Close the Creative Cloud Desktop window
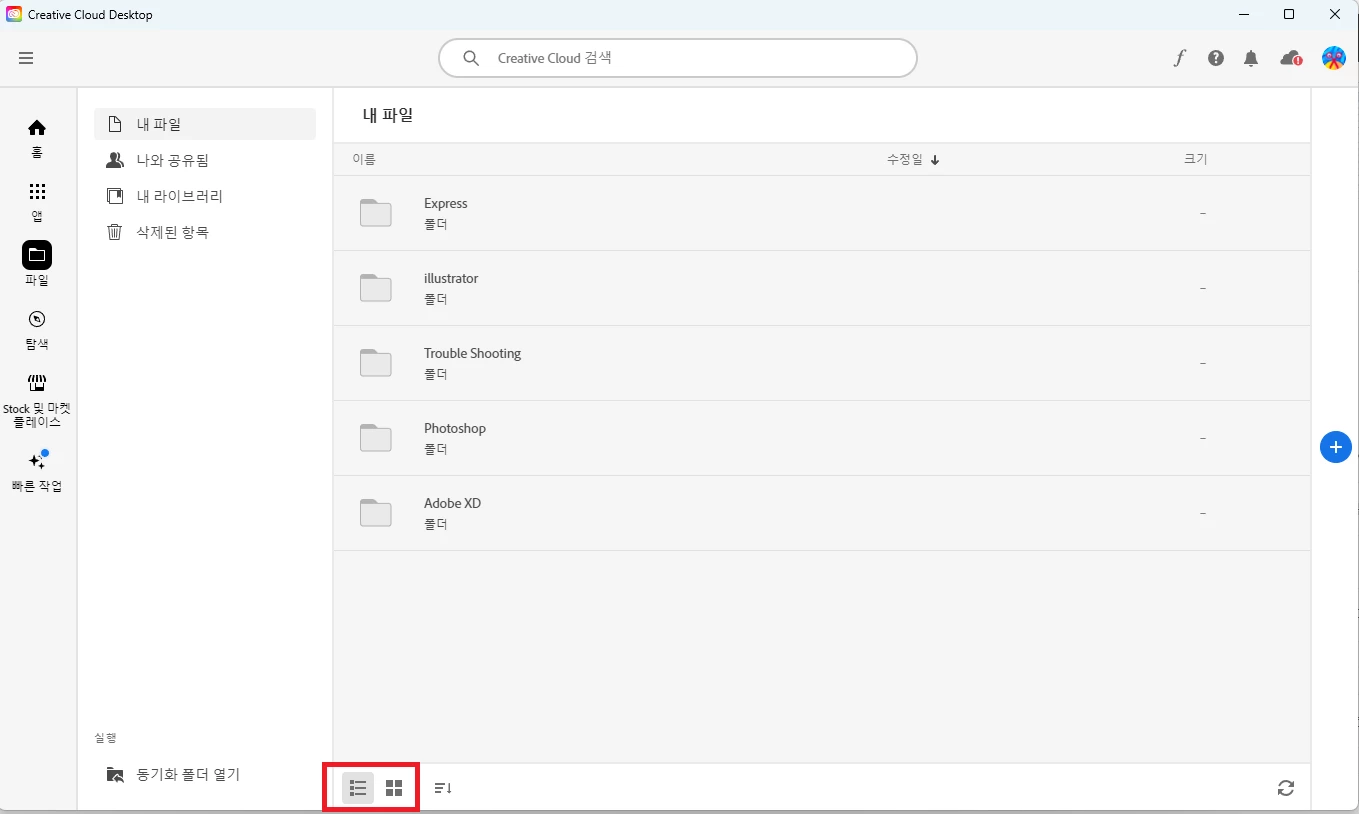1359x814 pixels. point(1335,15)
